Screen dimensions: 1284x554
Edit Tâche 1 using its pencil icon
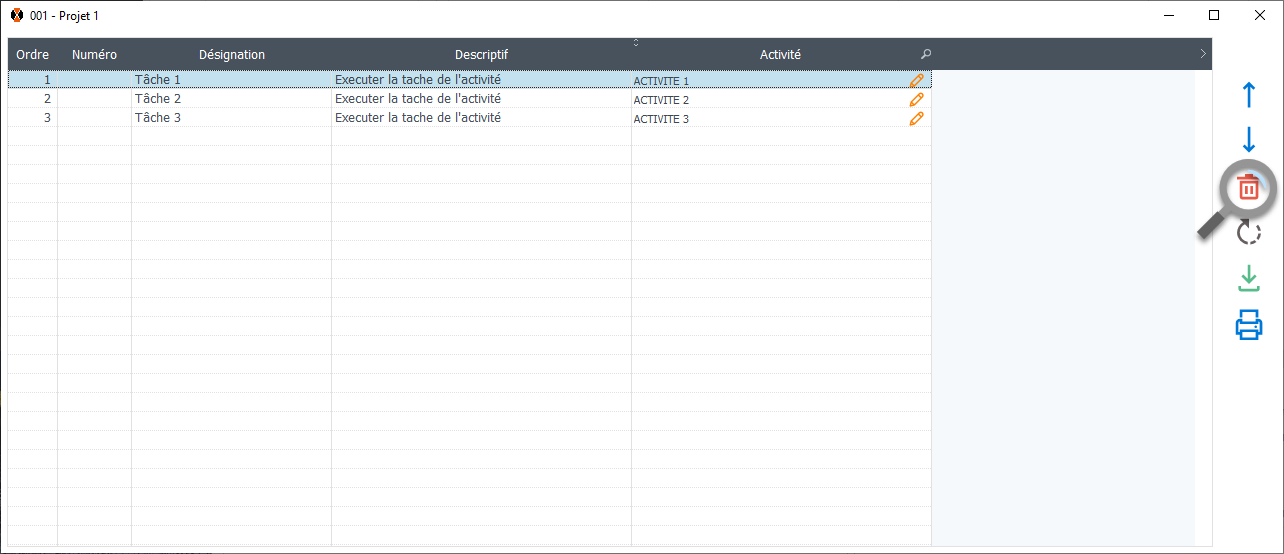click(916, 80)
